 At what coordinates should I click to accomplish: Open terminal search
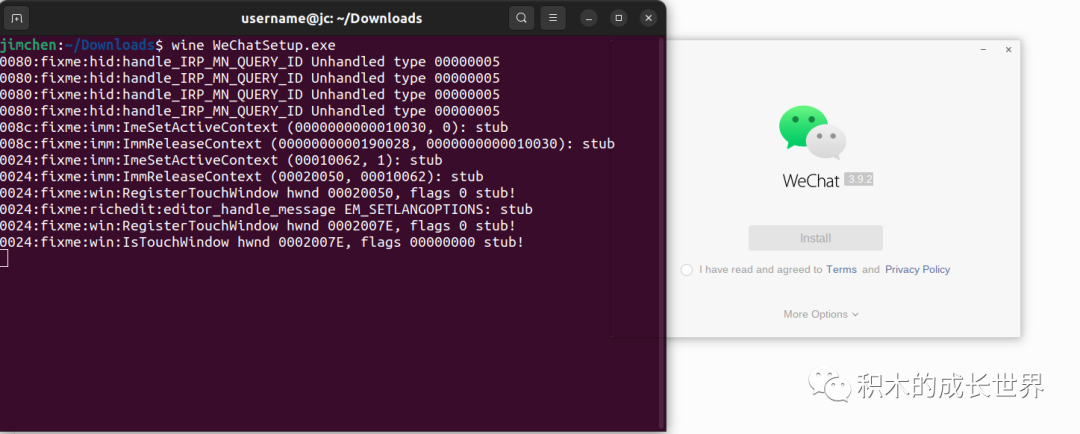521,18
